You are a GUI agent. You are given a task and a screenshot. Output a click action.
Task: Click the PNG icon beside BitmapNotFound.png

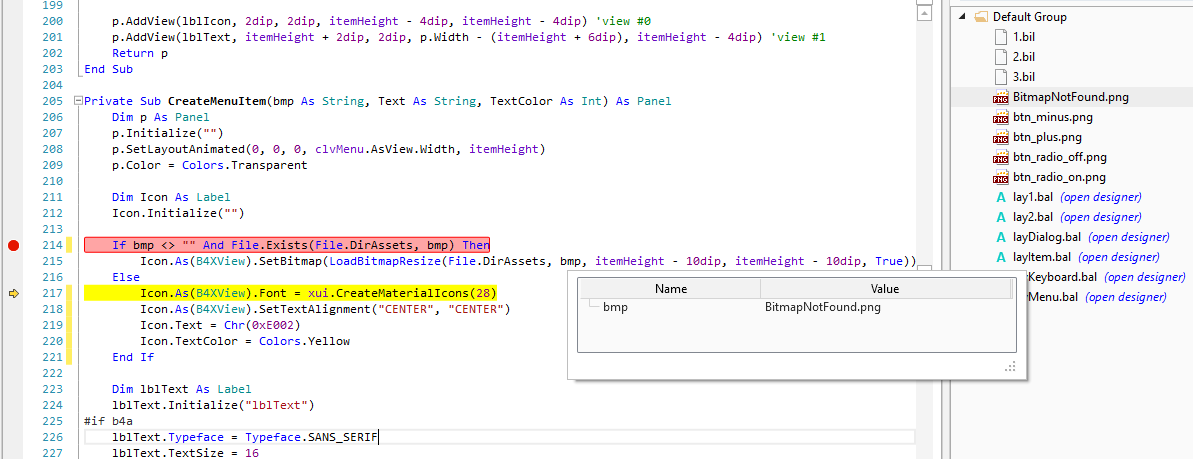click(x=1001, y=97)
